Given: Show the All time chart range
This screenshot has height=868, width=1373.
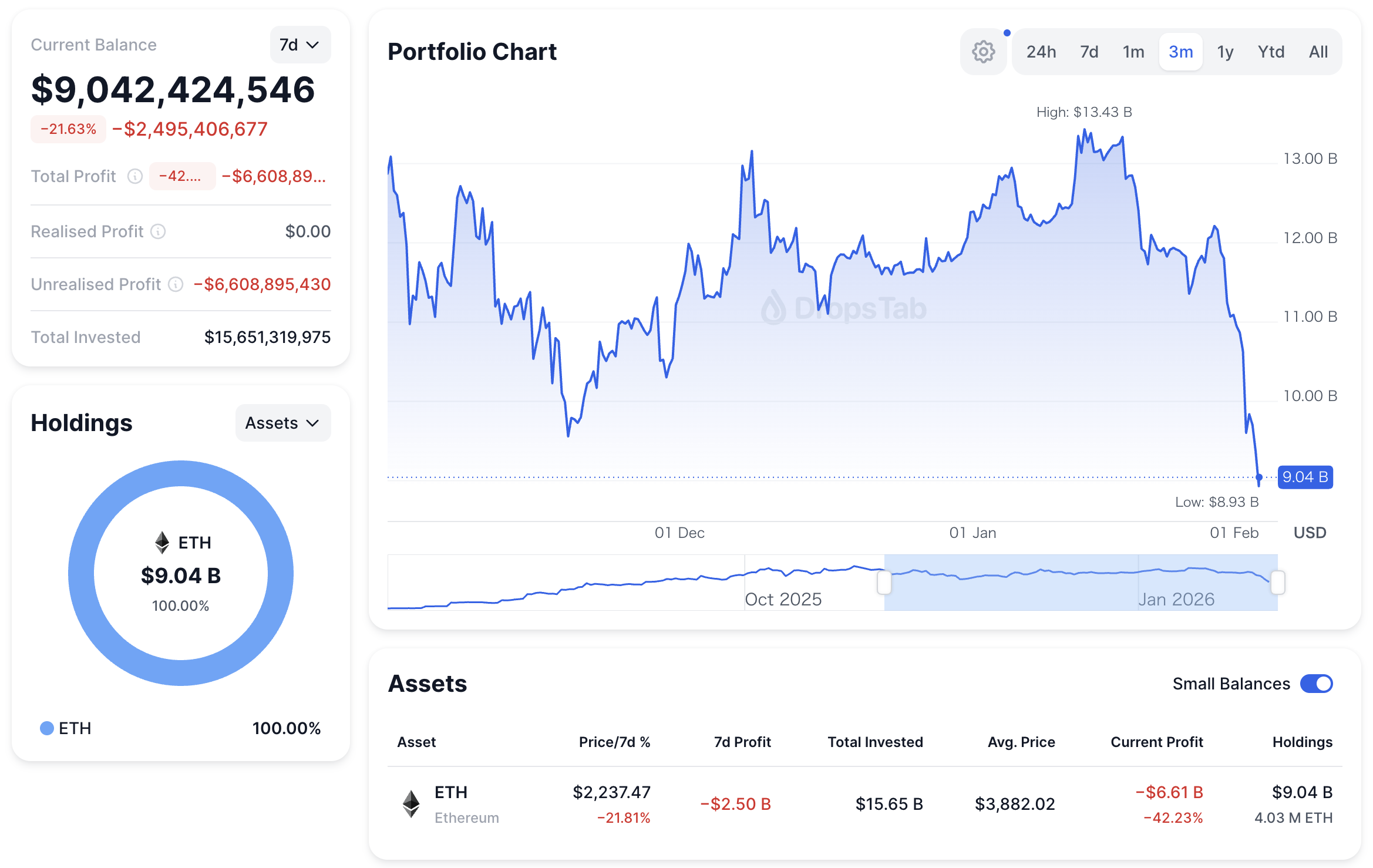Looking at the screenshot, I should pyautogui.click(x=1318, y=52).
